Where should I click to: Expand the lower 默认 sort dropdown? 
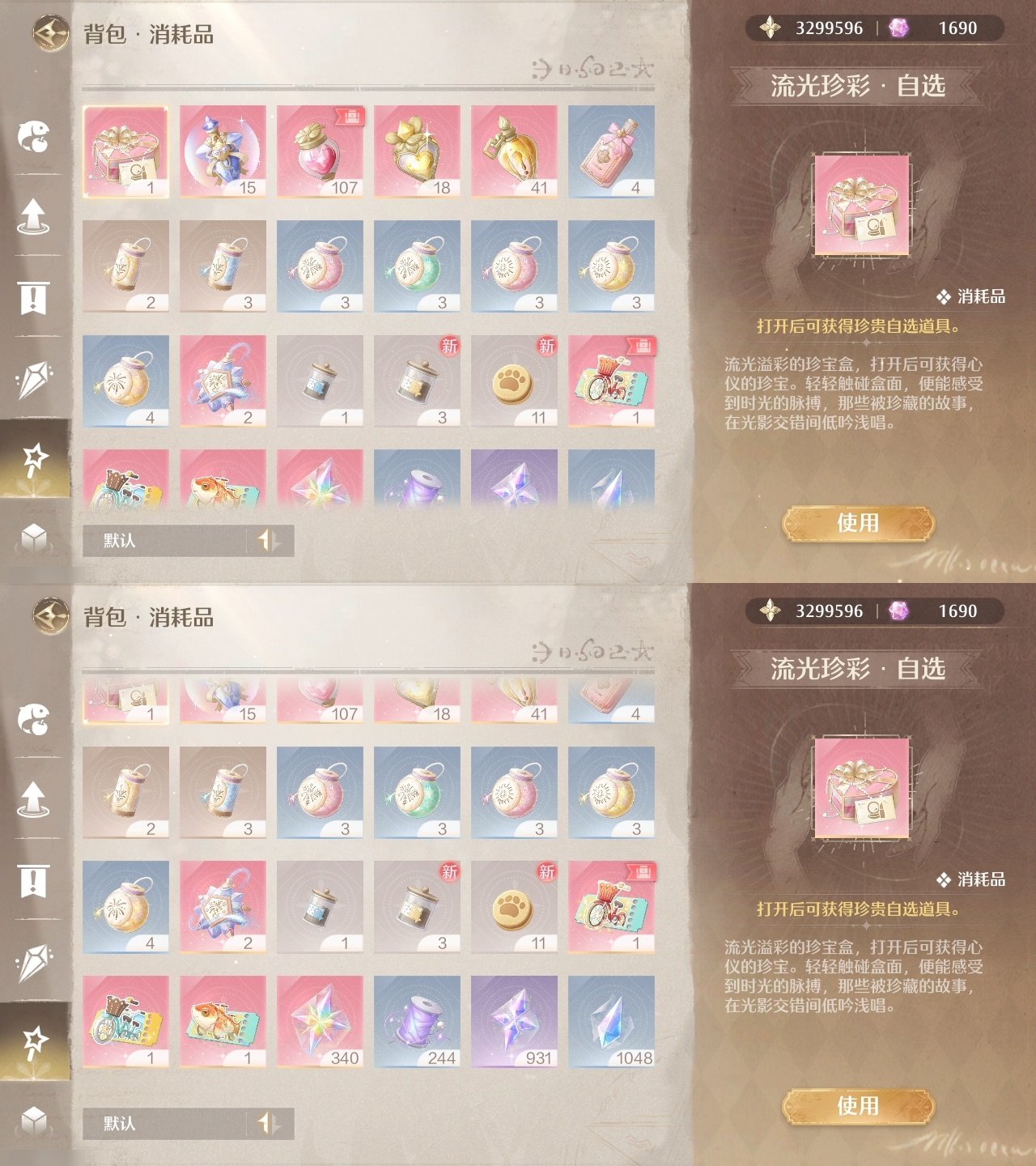coord(165,1123)
